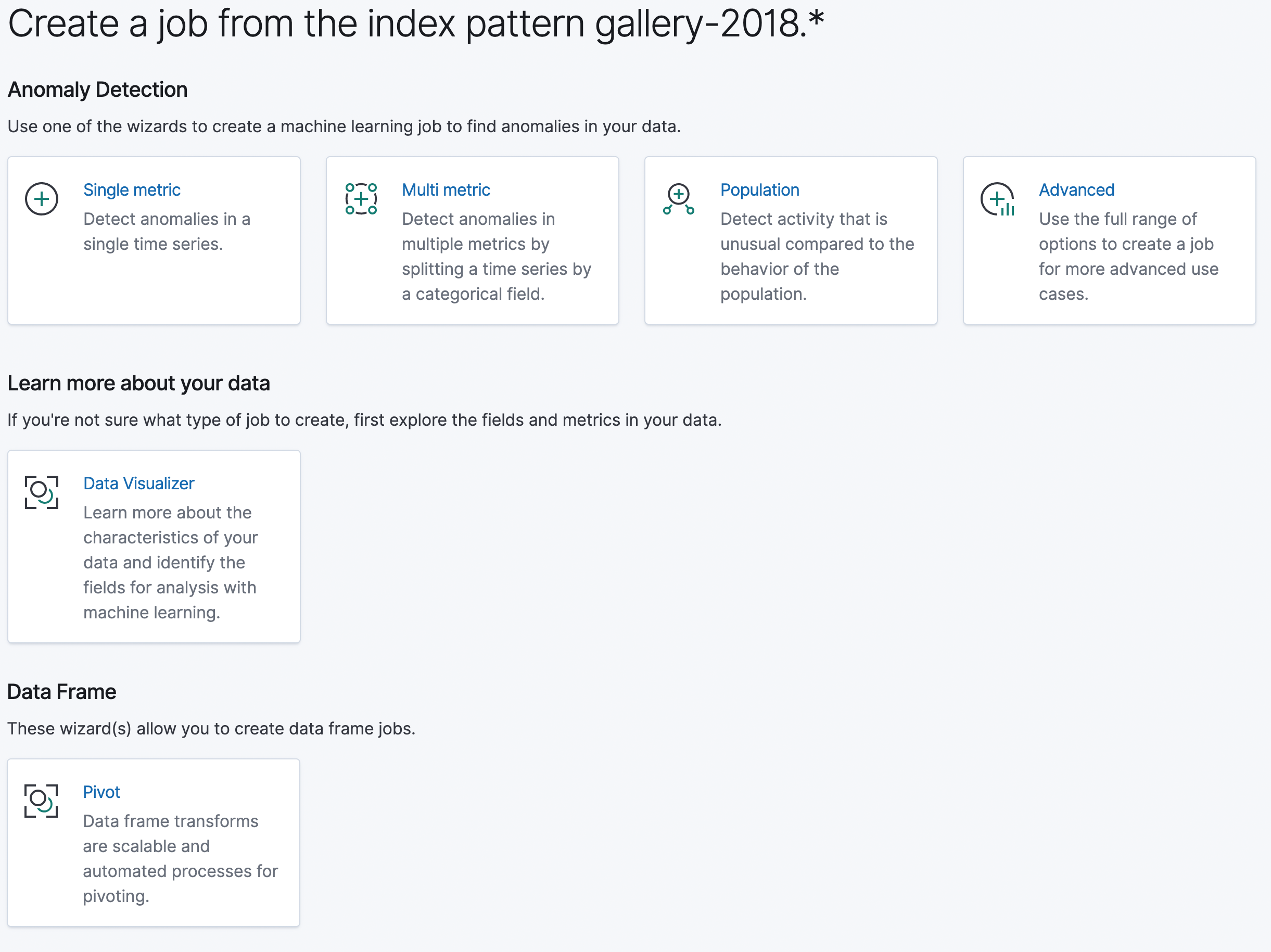Open the Data Visualizer link
Image resolution: width=1271 pixels, height=952 pixels.
[138, 483]
